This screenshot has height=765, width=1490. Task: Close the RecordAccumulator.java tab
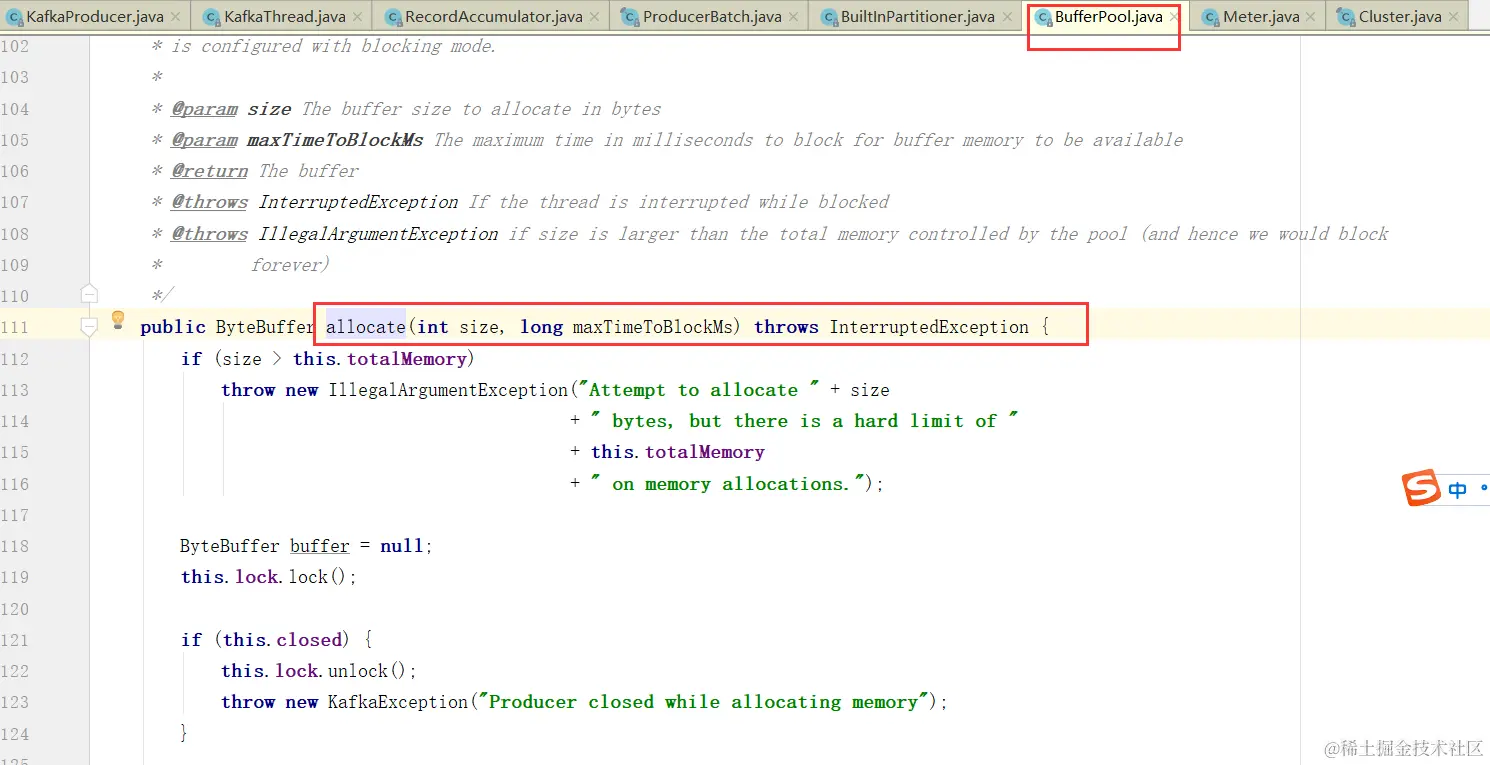(594, 17)
